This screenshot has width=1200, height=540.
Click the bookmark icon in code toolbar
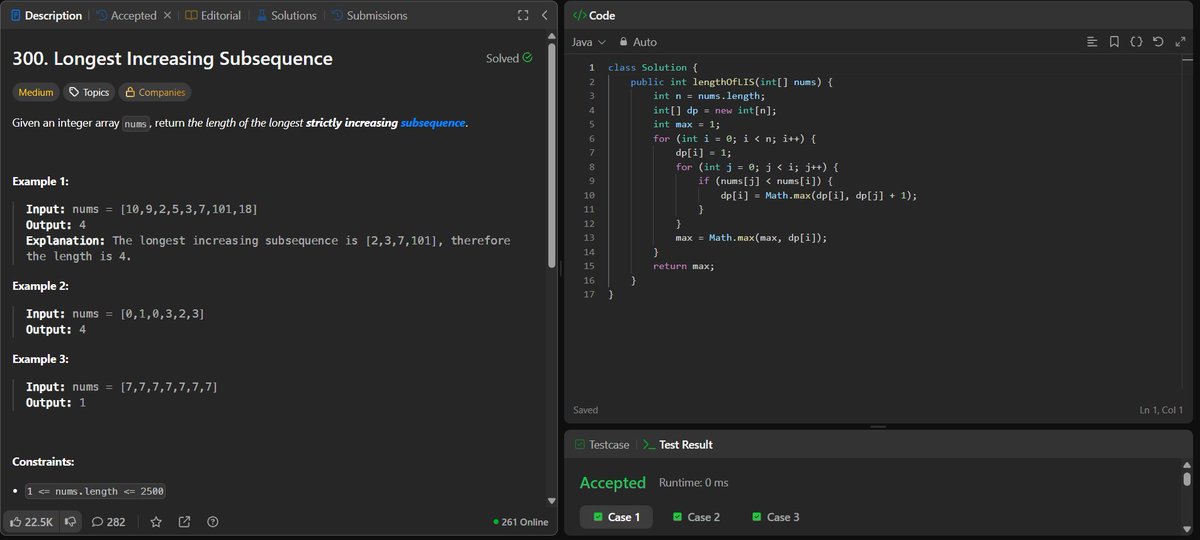coord(1114,42)
